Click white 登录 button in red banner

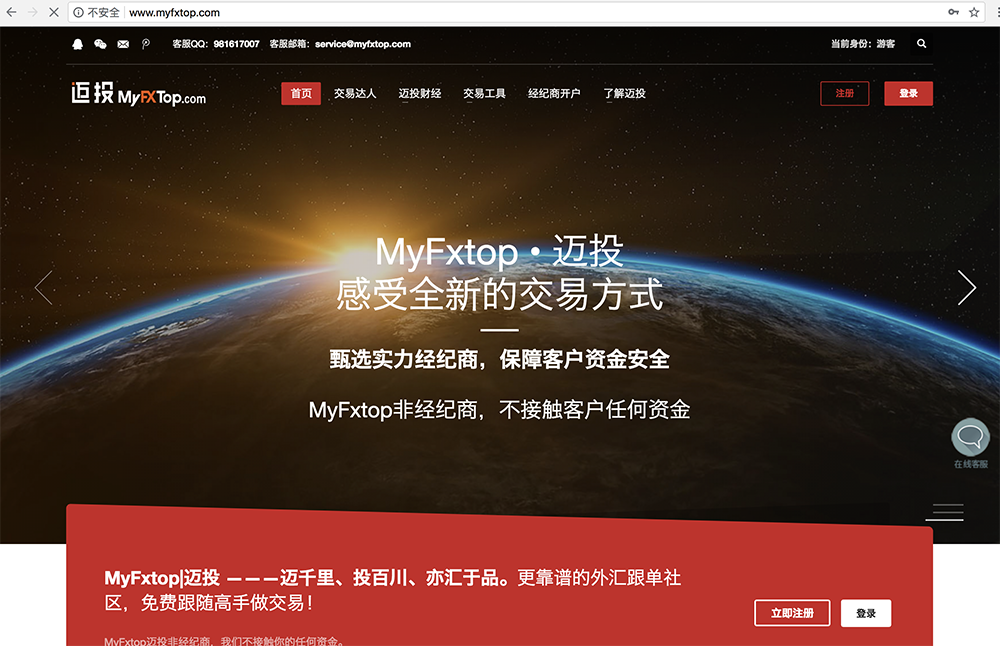point(865,613)
